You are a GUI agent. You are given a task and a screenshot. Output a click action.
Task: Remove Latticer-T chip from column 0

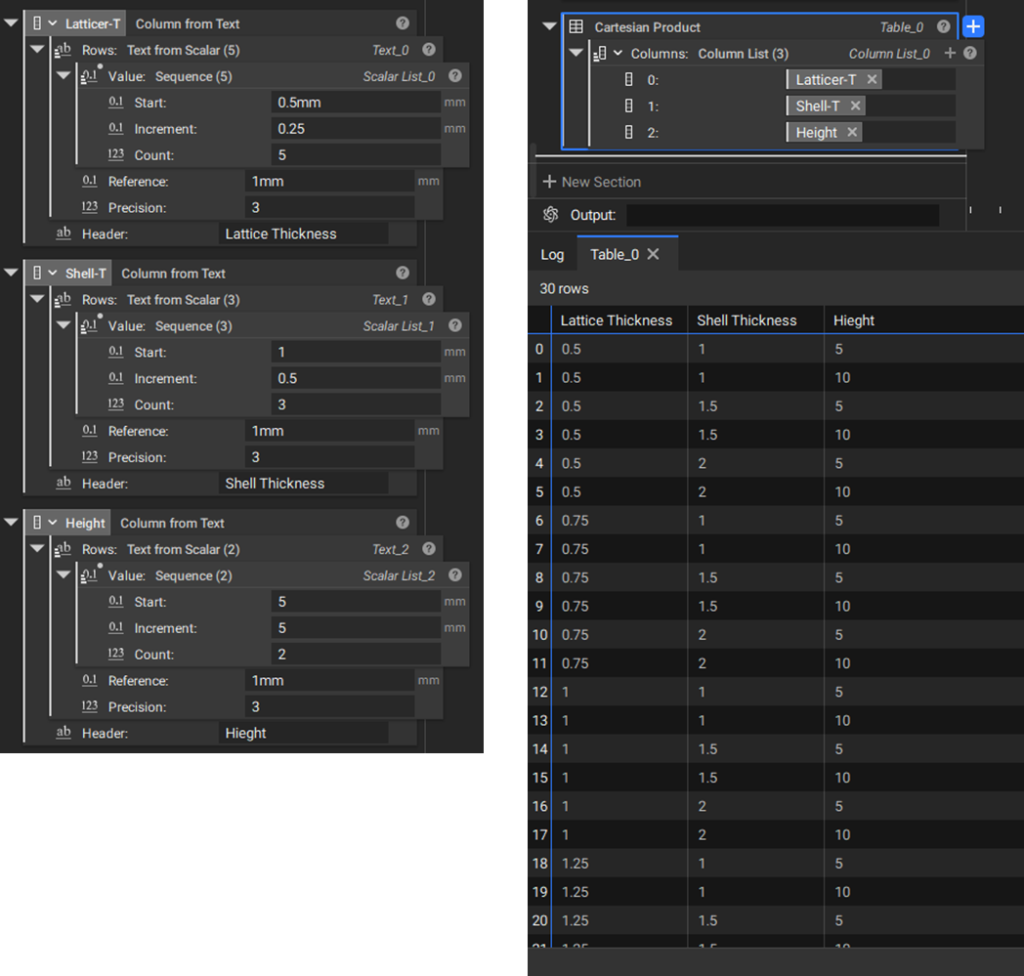click(872, 80)
